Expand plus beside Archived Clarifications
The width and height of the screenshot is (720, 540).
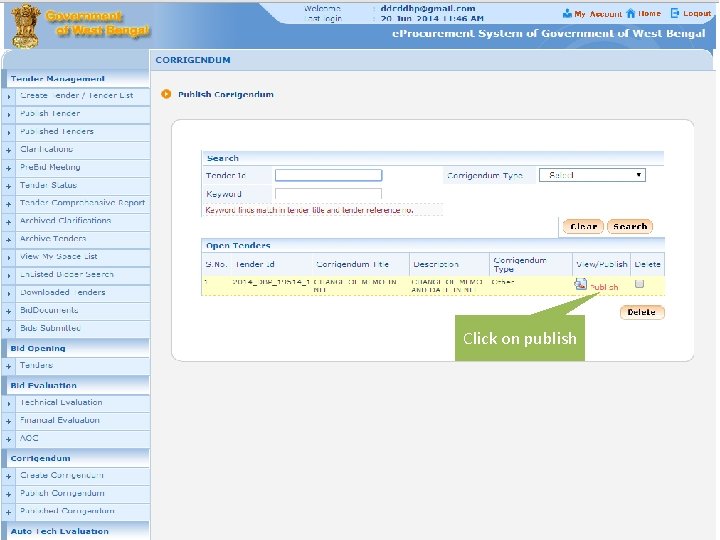pyautogui.click(x=9, y=222)
